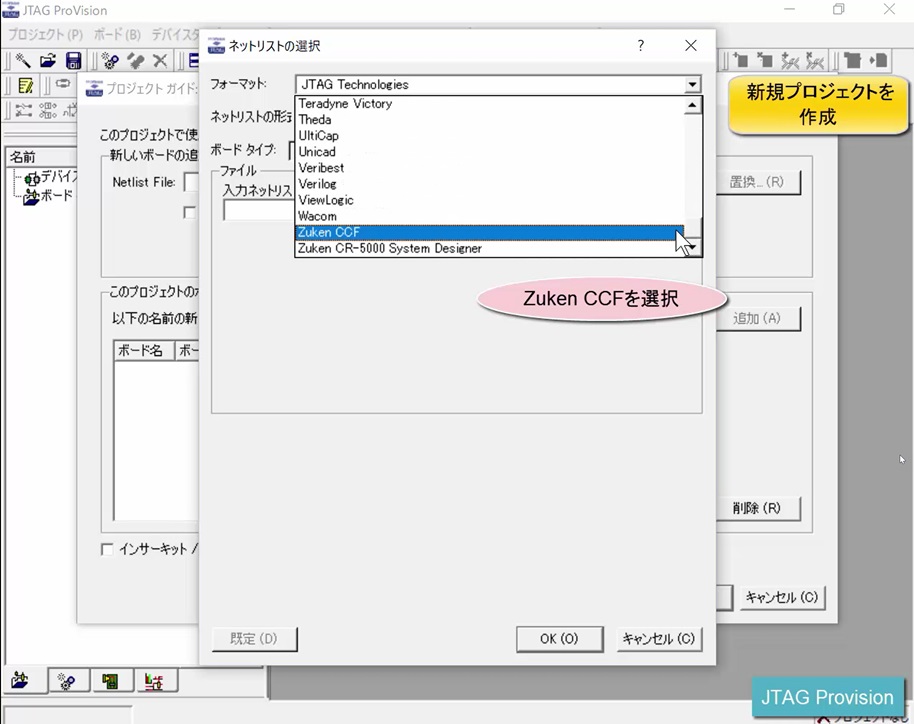Select Zuken CCF in the format list

coord(490,232)
